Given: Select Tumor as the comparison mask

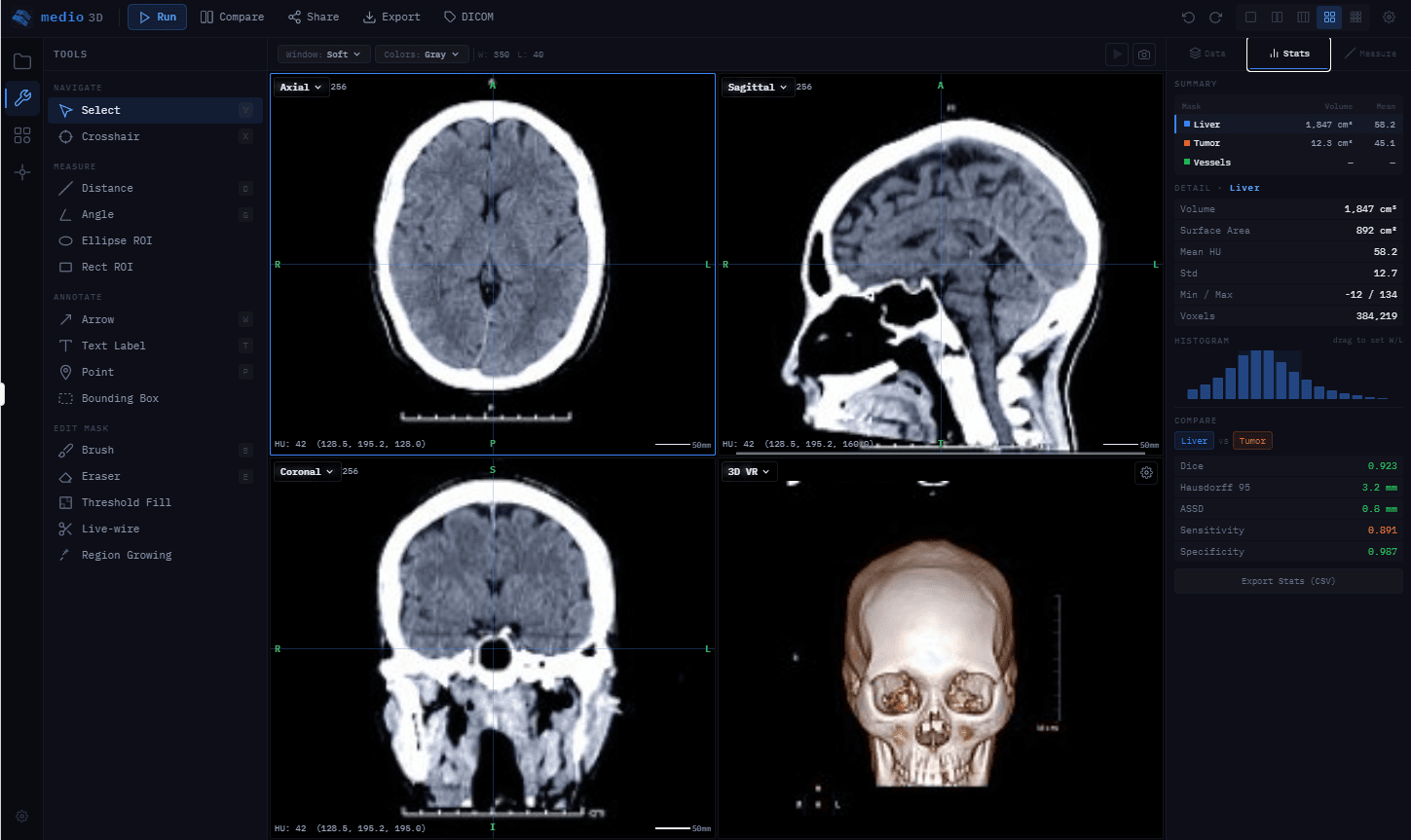Looking at the screenshot, I should click(x=1252, y=440).
